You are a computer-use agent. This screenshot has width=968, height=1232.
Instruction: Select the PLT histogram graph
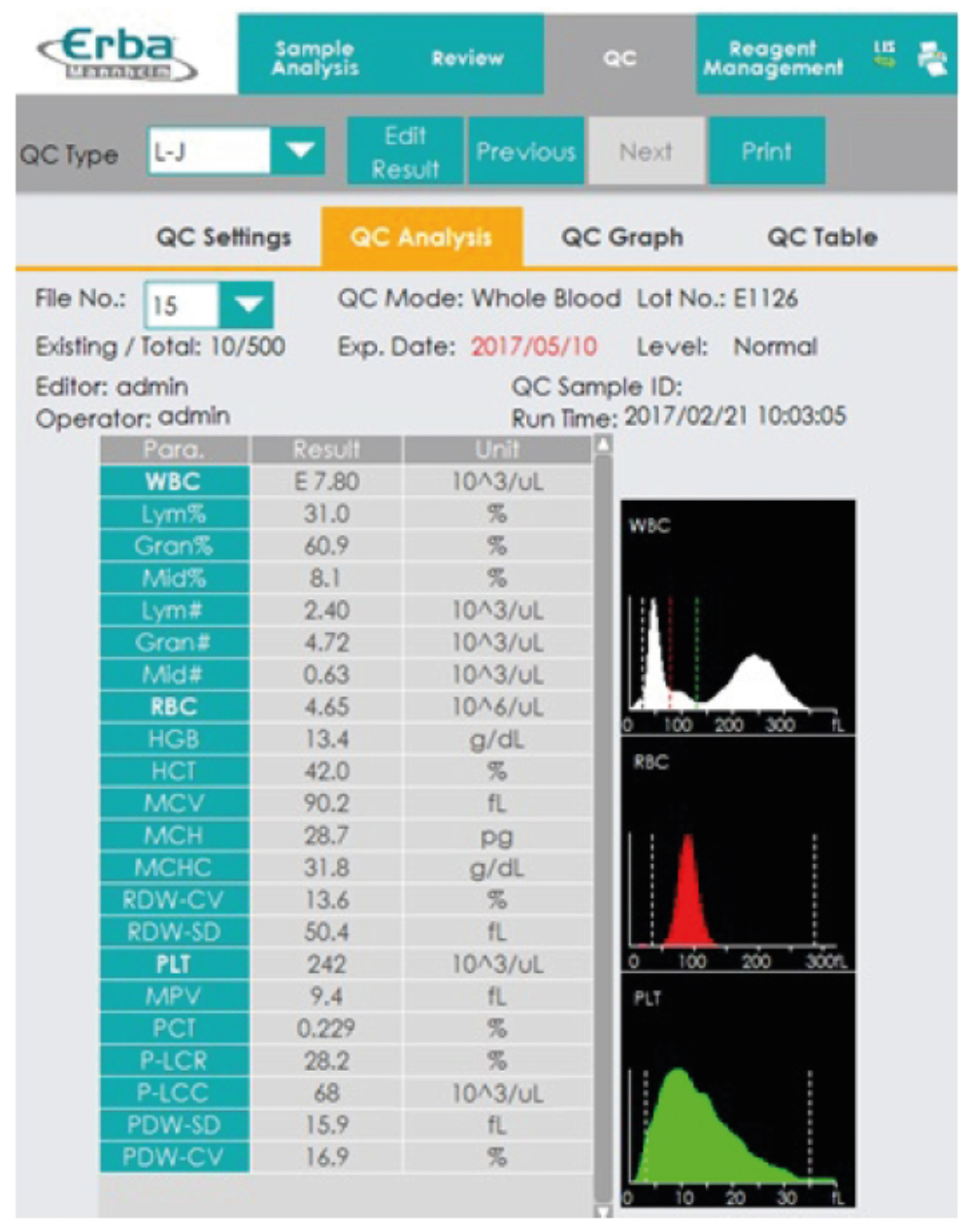(x=737, y=1092)
